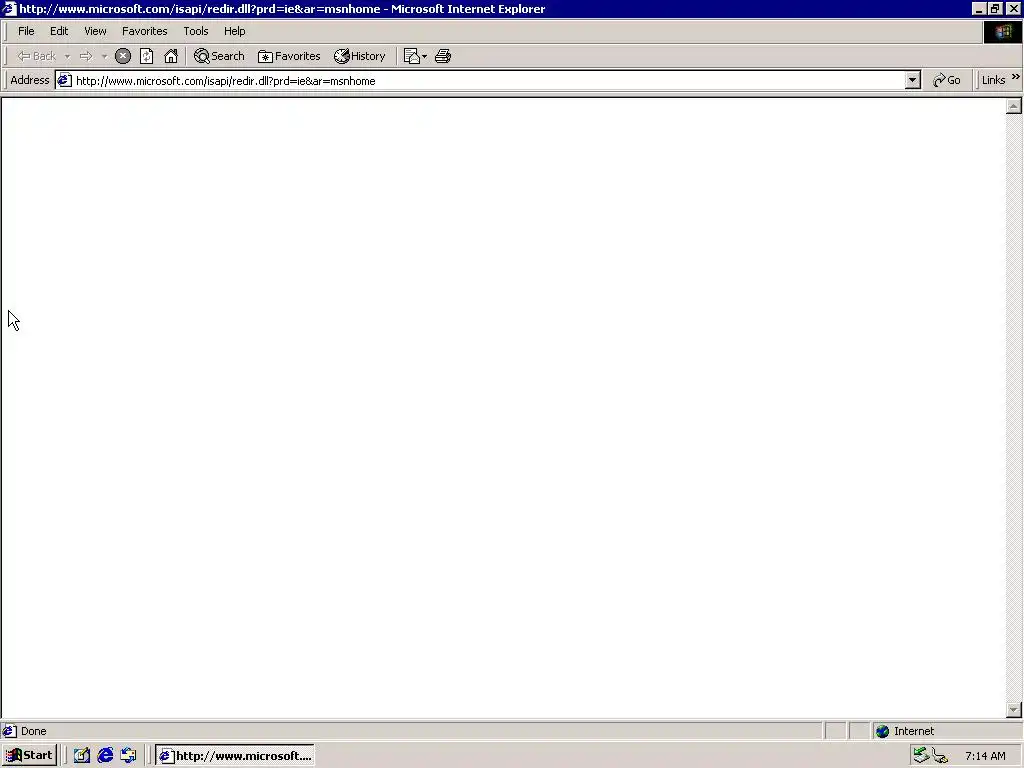Restore down the browser window
This screenshot has width=1024, height=768.
[x=995, y=8]
